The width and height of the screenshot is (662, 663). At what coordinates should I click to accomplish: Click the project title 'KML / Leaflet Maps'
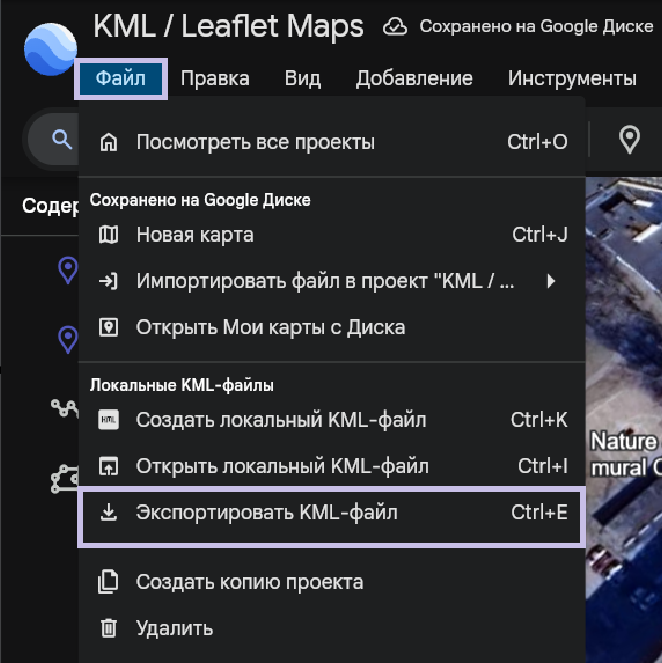(x=228, y=26)
